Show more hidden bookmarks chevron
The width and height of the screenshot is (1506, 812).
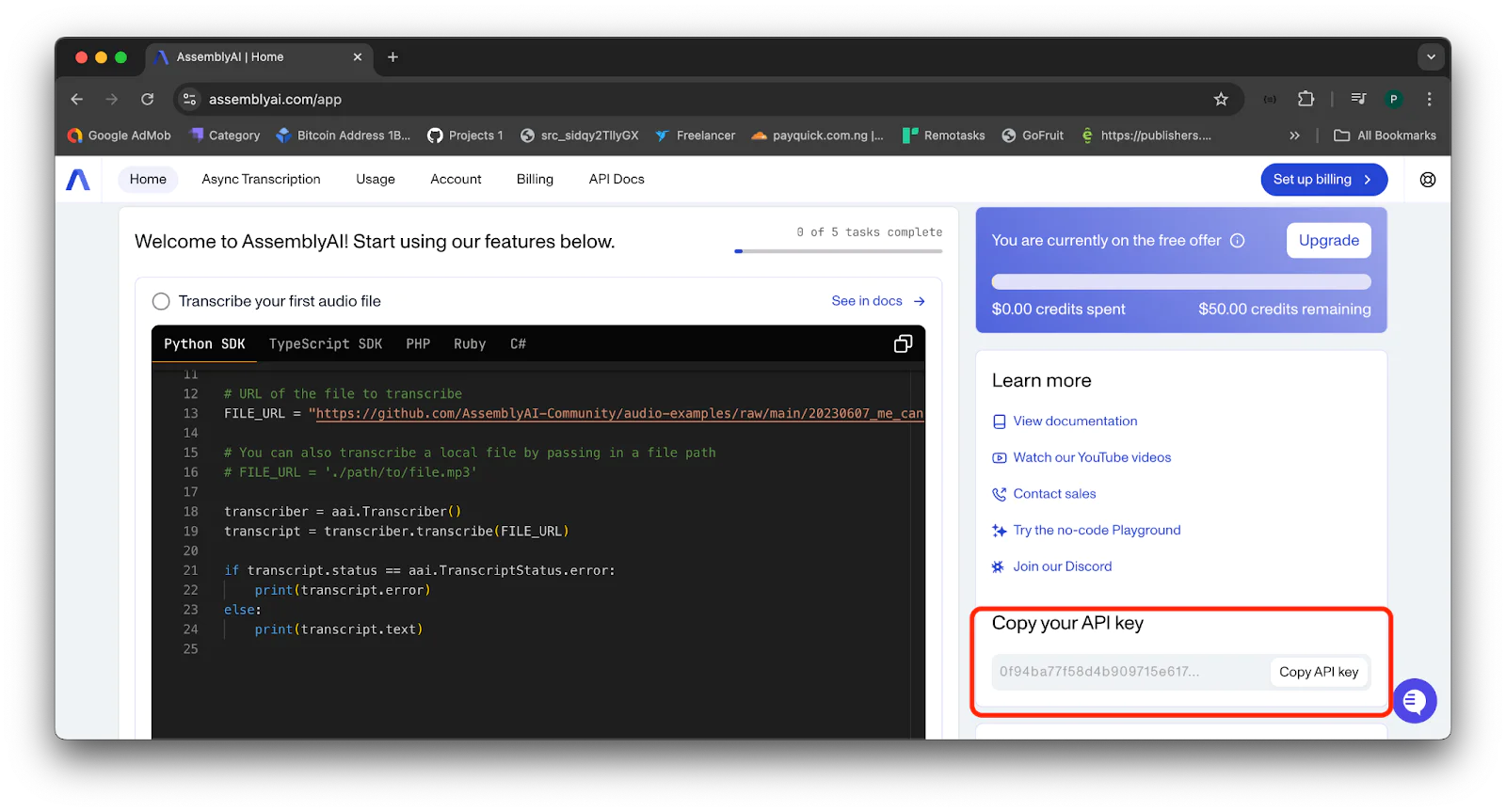pyautogui.click(x=1294, y=135)
